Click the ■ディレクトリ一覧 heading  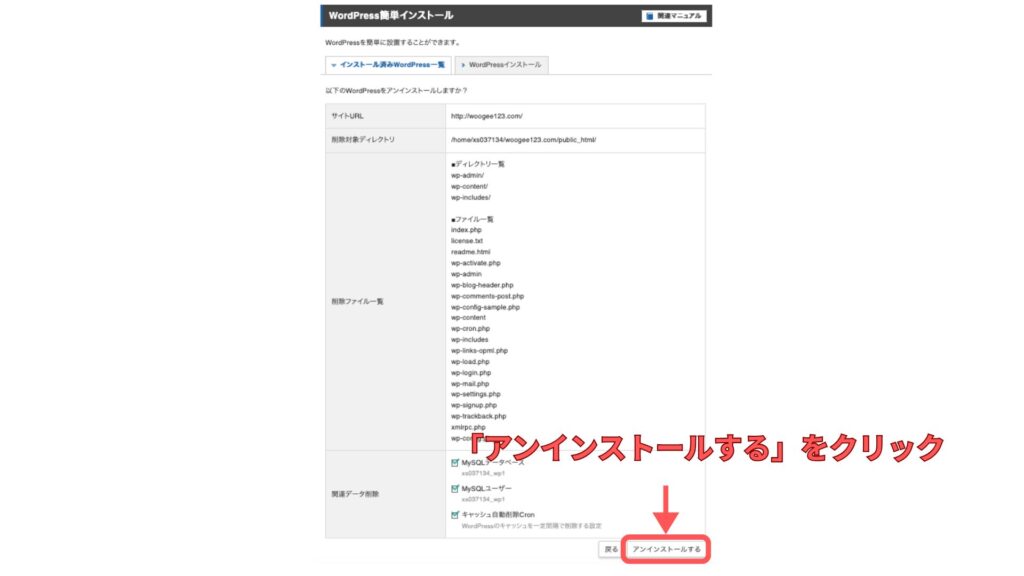(x=477, y=164)
